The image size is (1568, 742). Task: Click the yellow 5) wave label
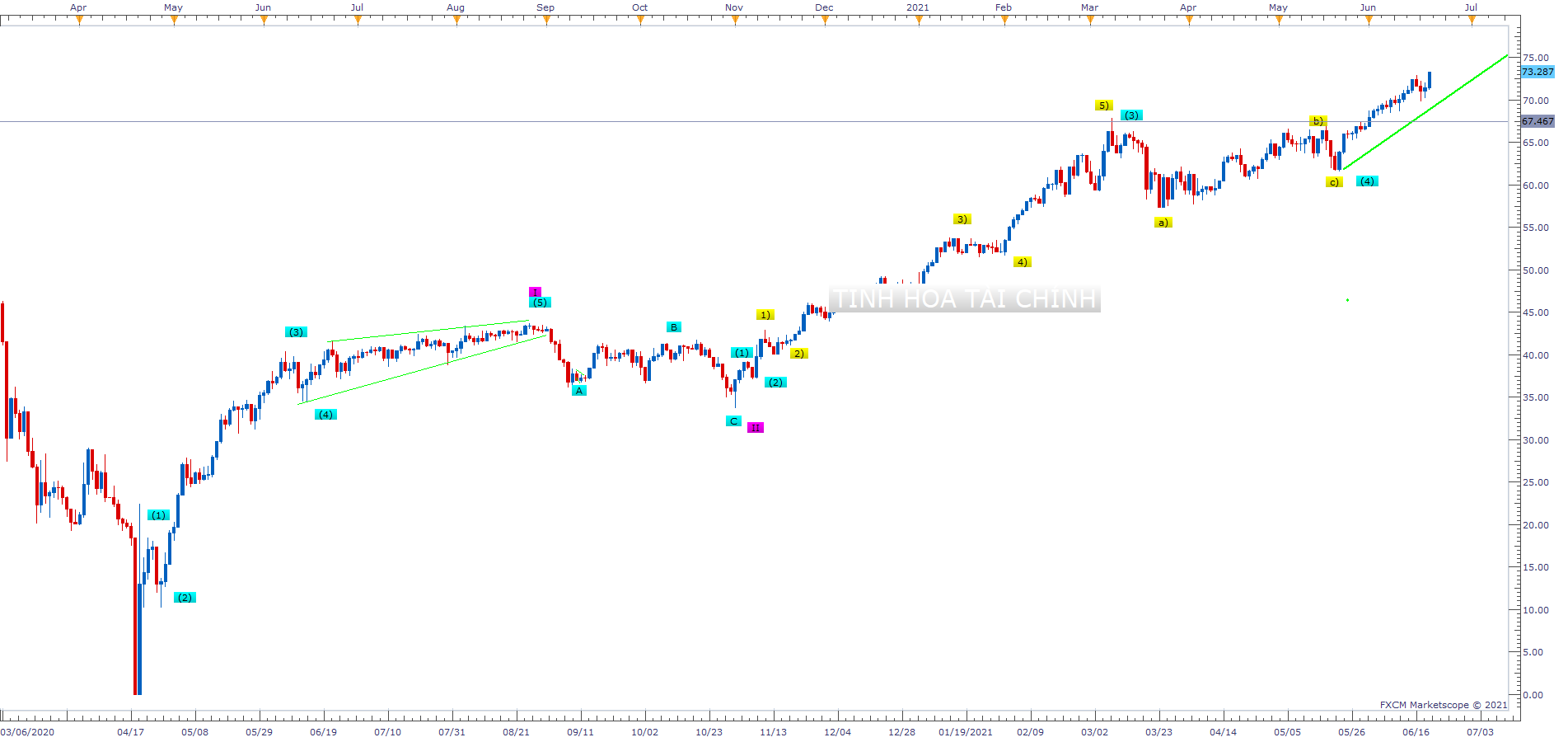[1103, 106]
